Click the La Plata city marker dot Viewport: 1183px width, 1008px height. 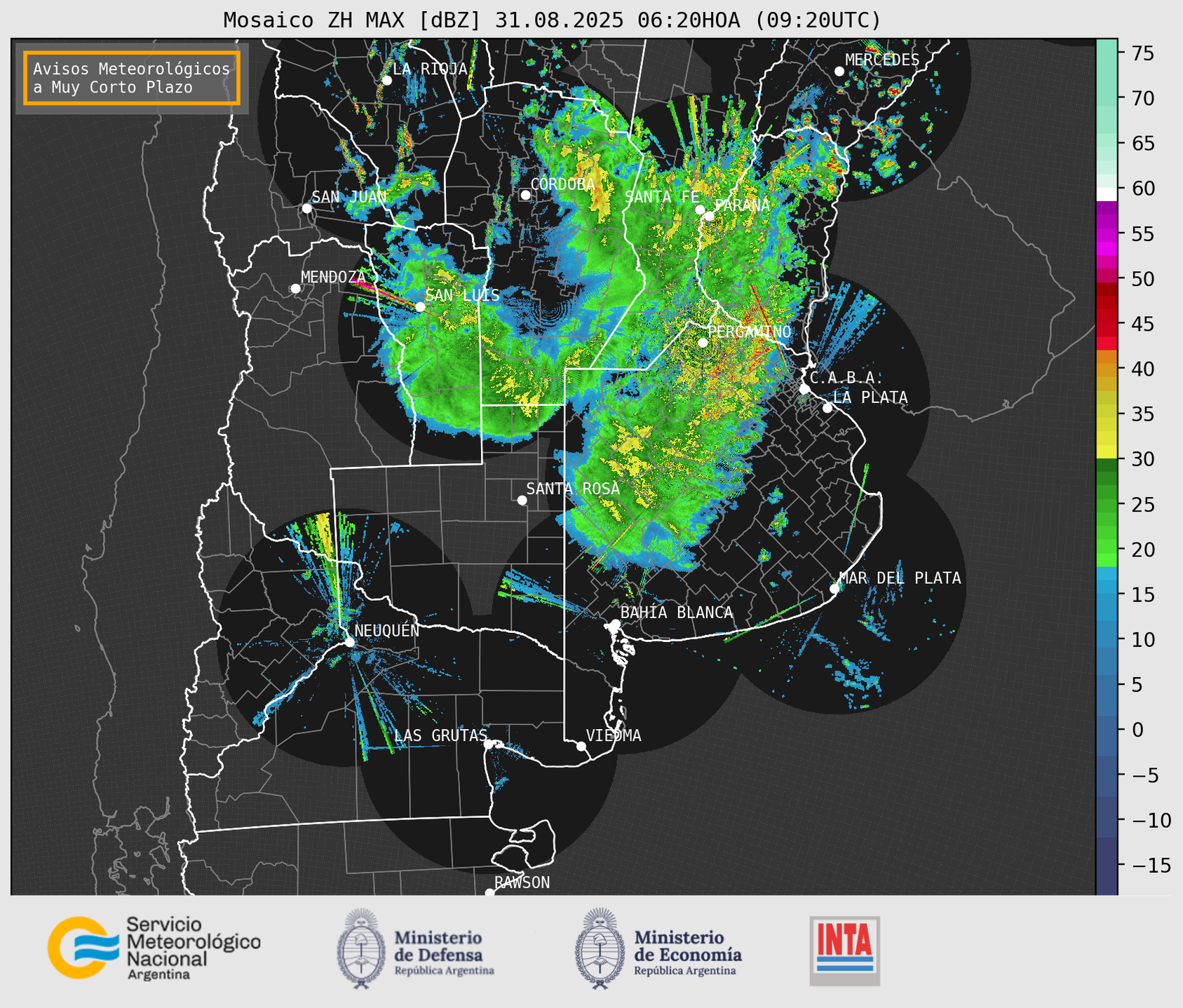tap(827, 408)
